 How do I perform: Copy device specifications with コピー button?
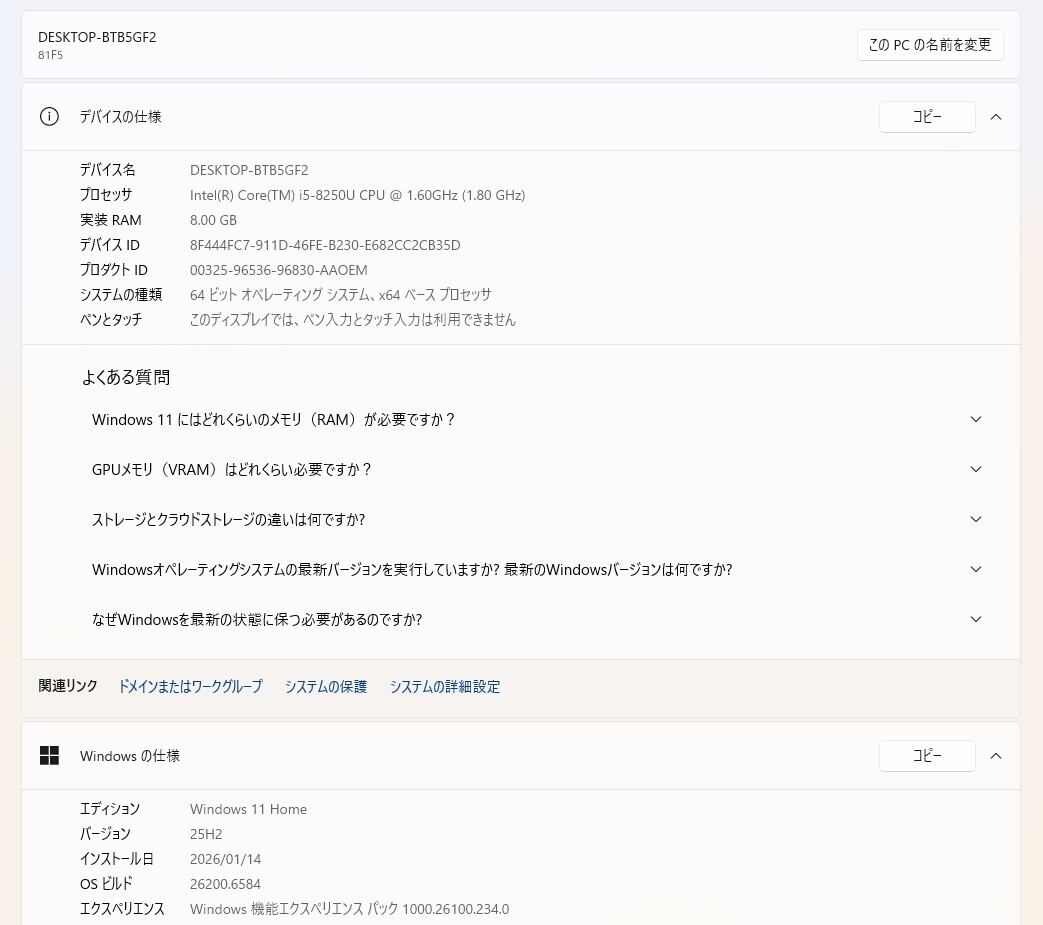927,116
